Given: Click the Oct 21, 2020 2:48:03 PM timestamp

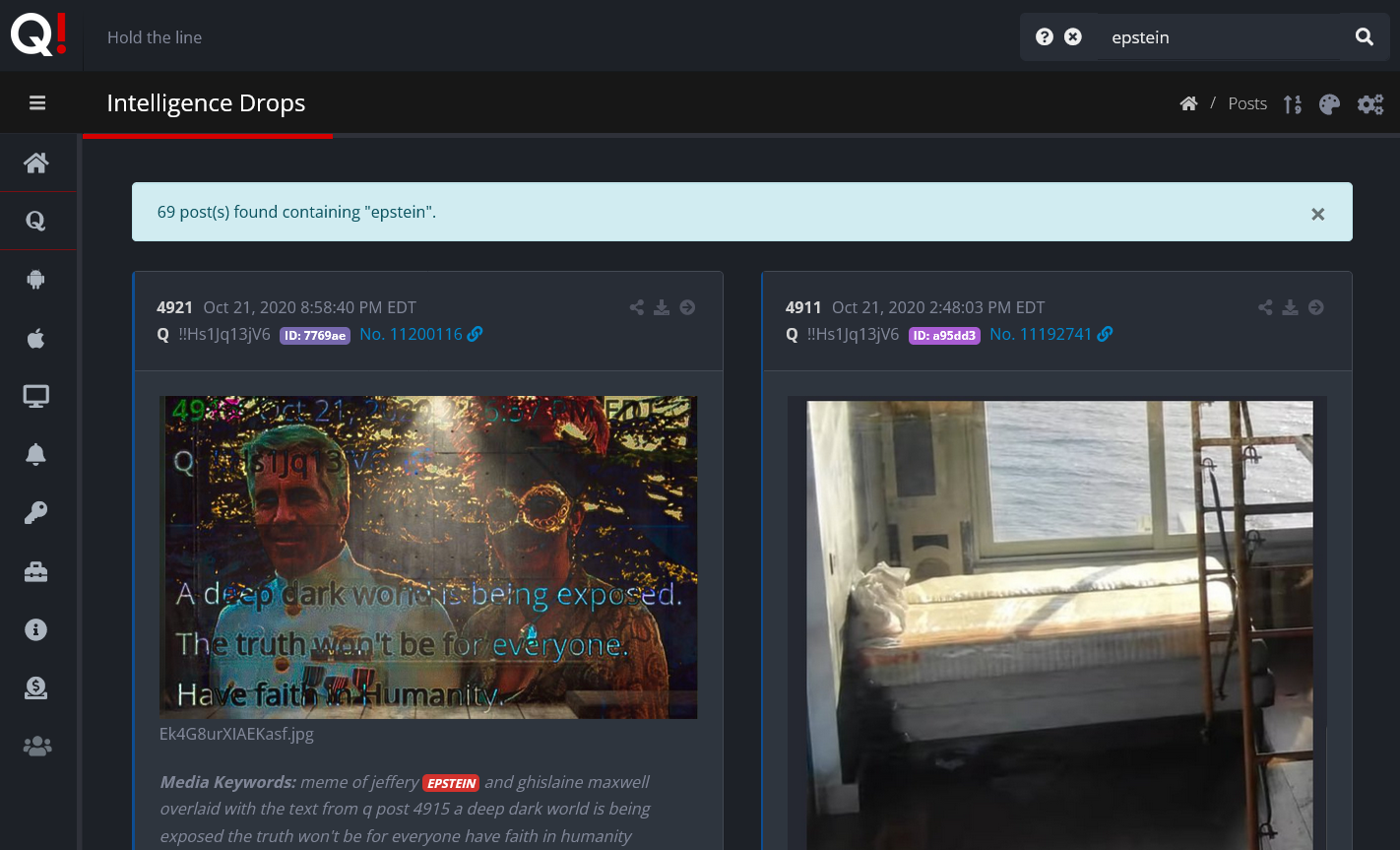Looking at the screenshot, I should click(938, 307).
